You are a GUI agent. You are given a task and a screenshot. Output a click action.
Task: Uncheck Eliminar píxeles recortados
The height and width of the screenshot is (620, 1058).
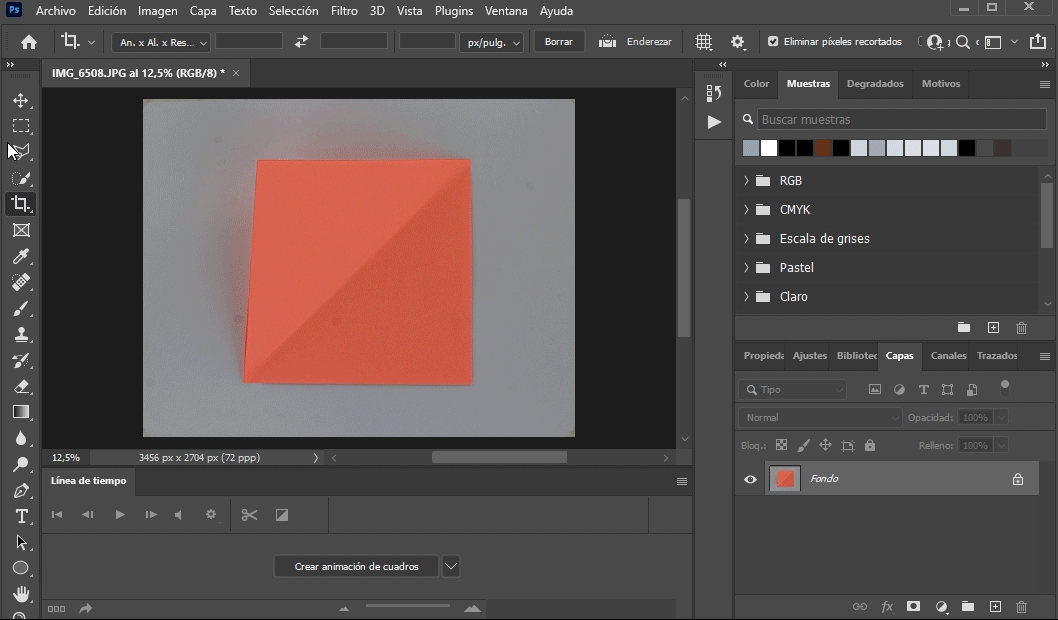click(x=772, y=42)
